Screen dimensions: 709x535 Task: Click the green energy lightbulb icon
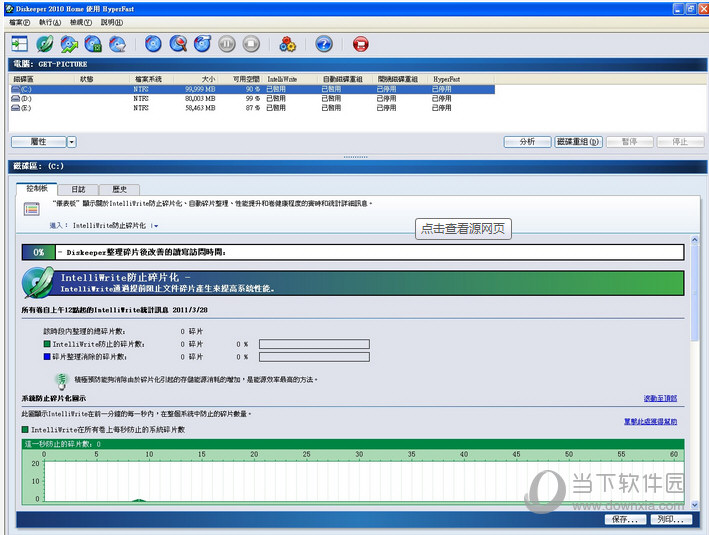61,381
